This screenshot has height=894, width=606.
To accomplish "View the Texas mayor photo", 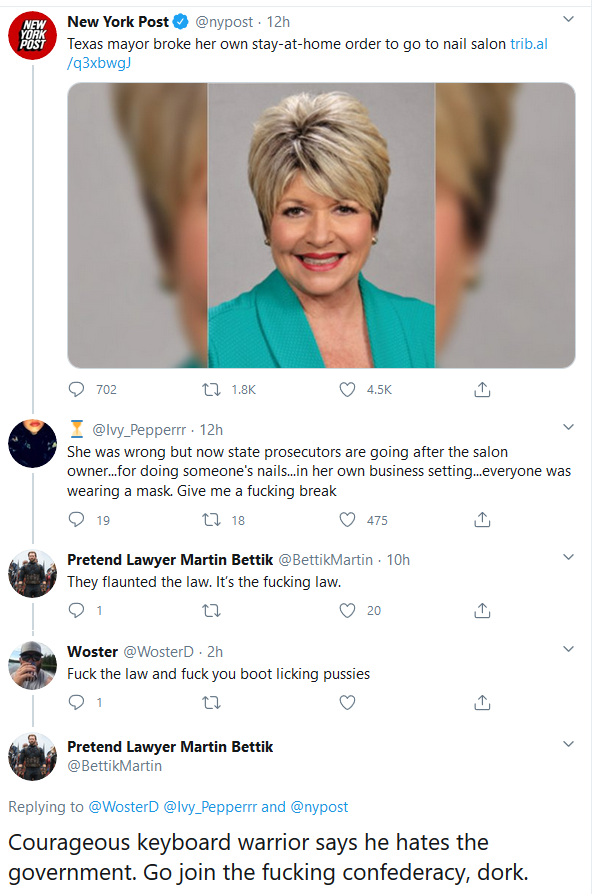I will click(321, 225).
